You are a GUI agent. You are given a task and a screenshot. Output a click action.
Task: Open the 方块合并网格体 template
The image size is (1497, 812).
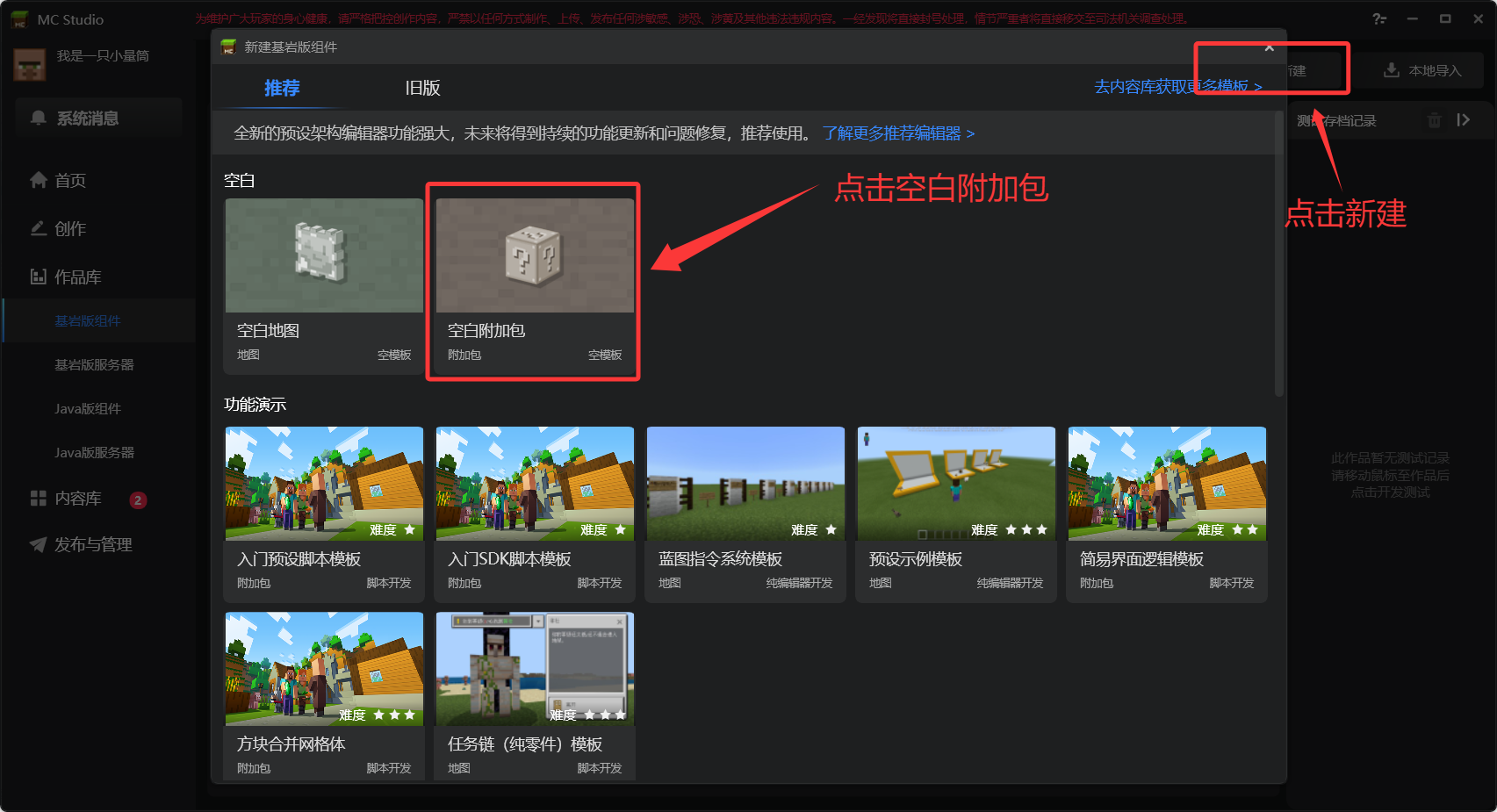tap(324, 696)
